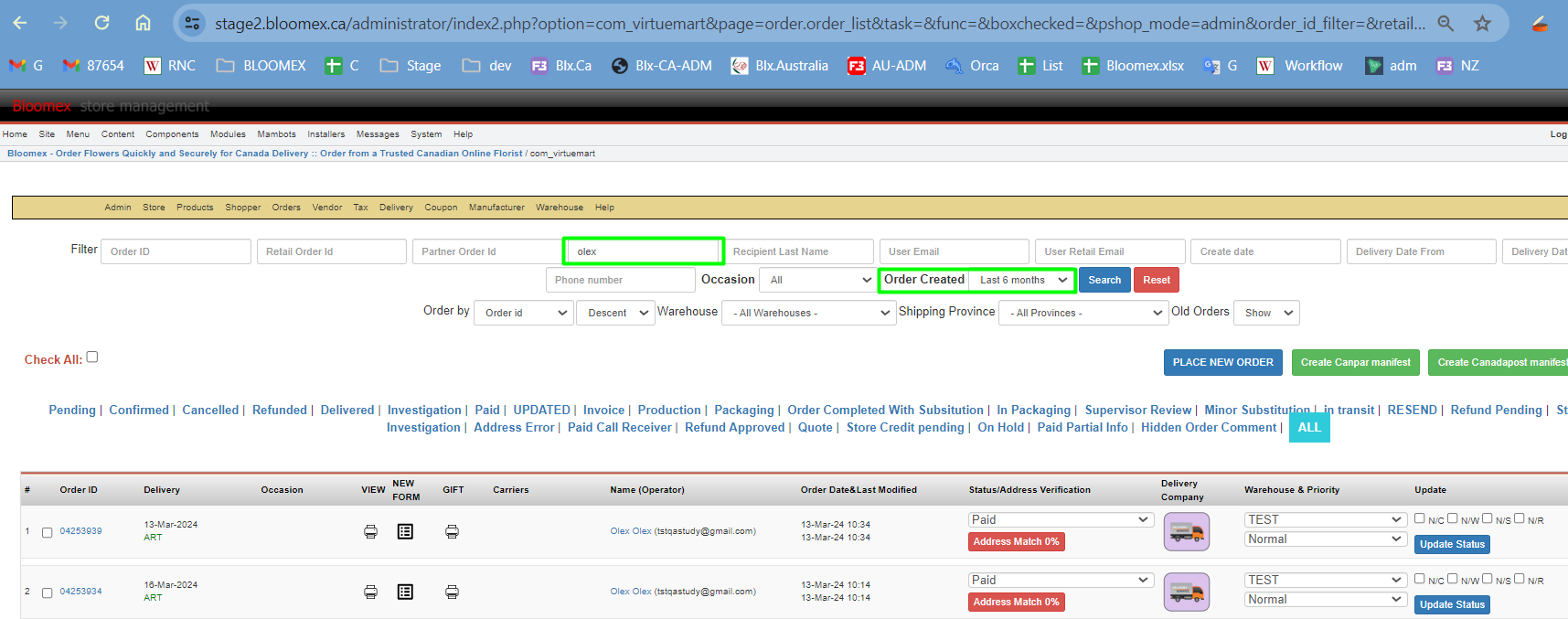Click the GIFT printer icon for order 04253934
1568x619 pixels.
pyautogui.click(x=452, y=592)
